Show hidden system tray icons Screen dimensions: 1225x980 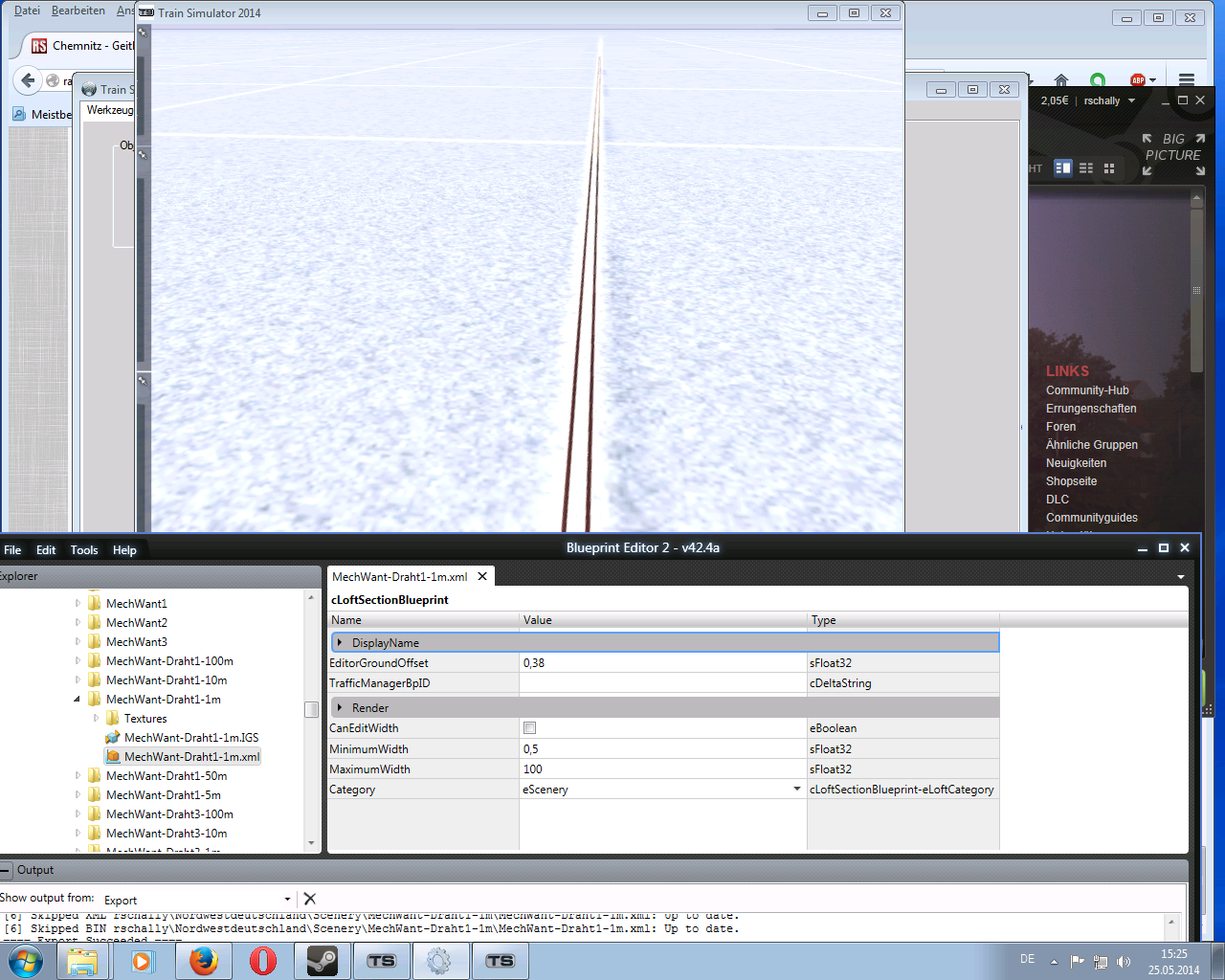click(x=1054, y=961)
